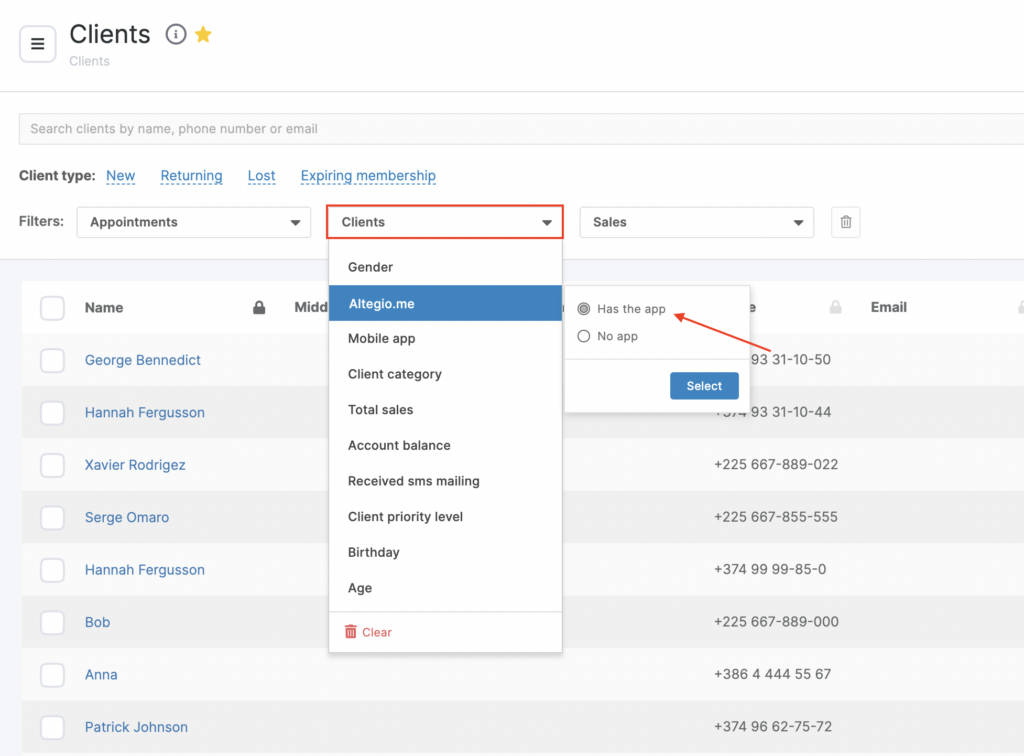Click the yellow favorite star icon
This screenshot has width=1024, height=756.
pos(203,35)
